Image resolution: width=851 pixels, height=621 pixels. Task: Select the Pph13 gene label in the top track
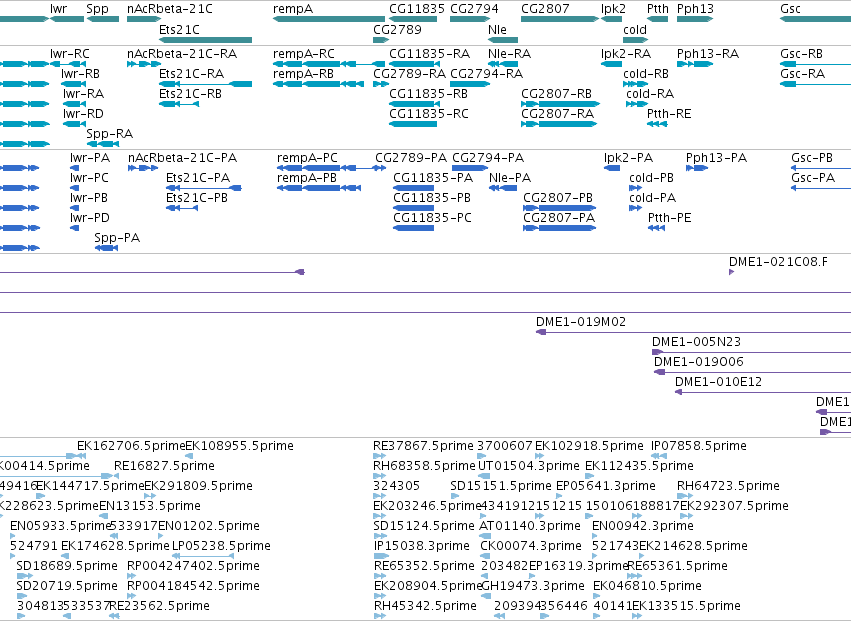(x=695, y=9)
